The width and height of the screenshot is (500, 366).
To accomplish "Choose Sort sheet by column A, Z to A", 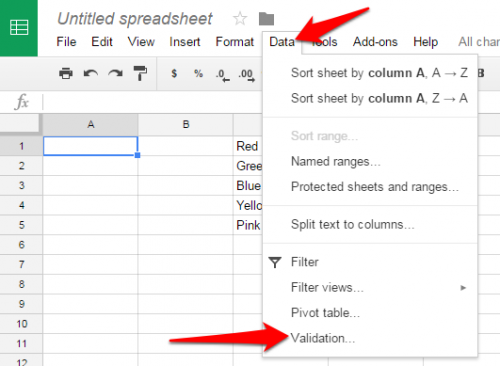I will [x=370, y=99].
